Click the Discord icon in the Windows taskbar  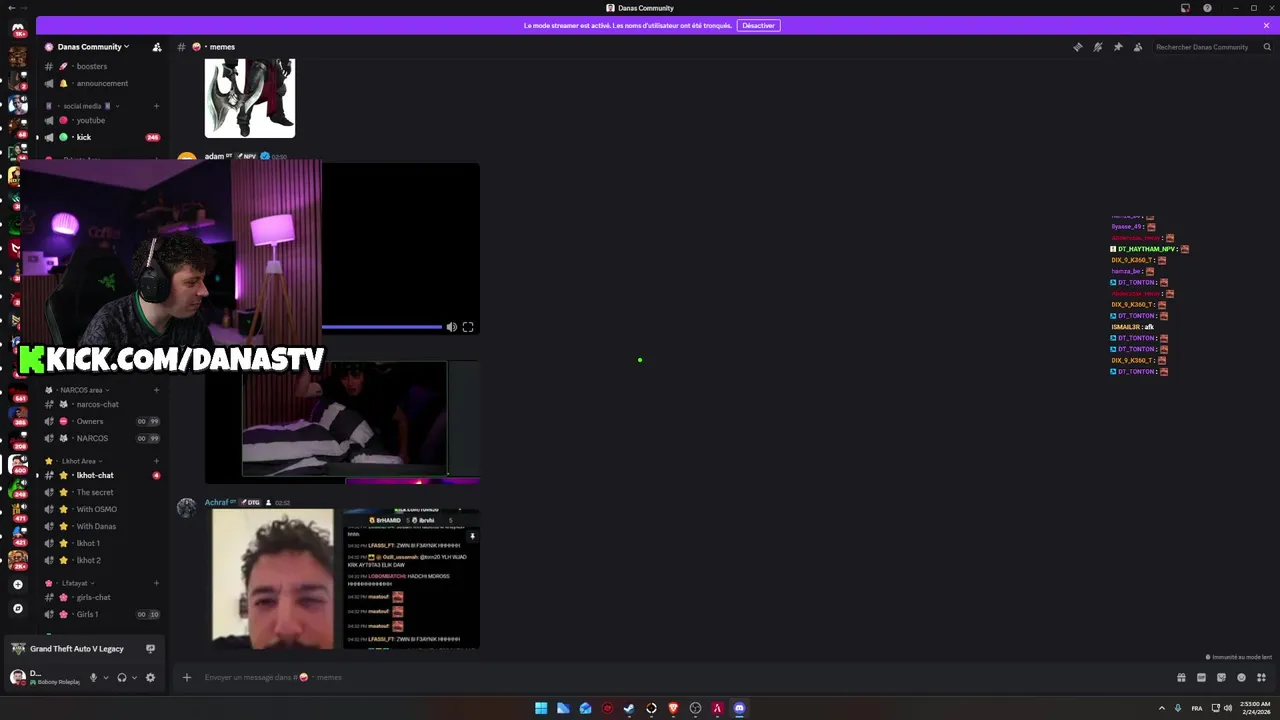click(x=739, y=708)
